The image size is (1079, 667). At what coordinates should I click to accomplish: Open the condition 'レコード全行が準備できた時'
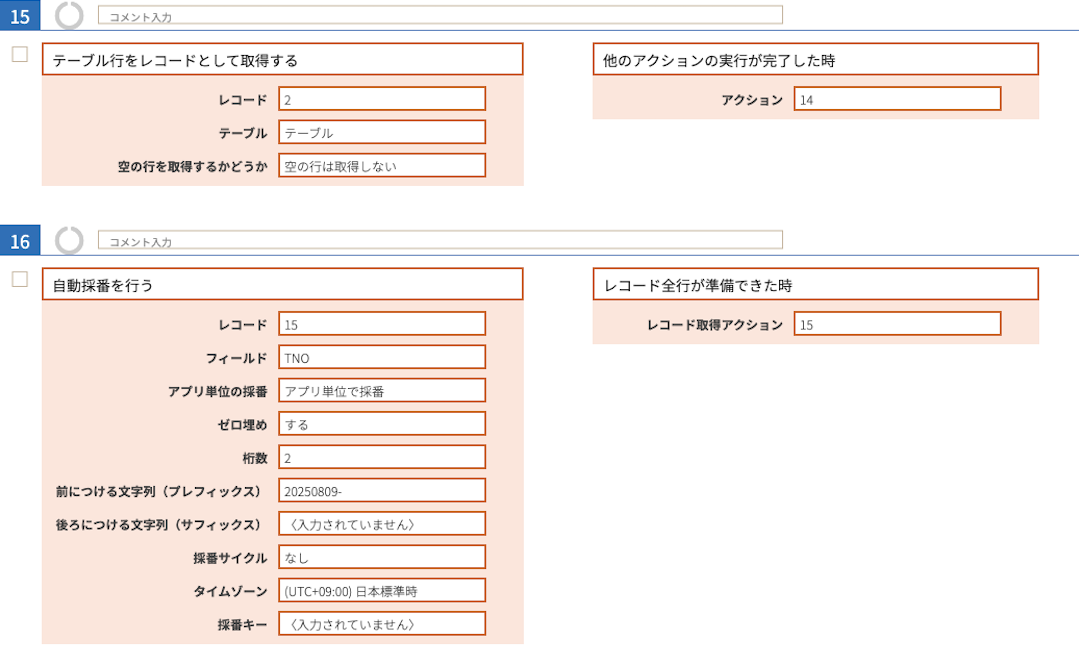[815, 284]
